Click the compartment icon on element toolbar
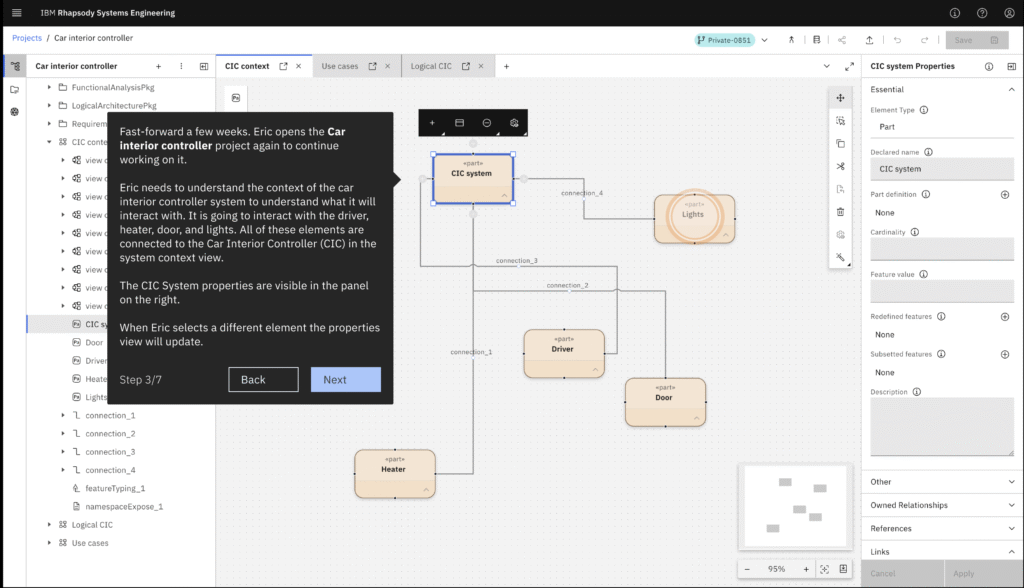Screen dimensions: 1024x588 click(x=459, y=123)
